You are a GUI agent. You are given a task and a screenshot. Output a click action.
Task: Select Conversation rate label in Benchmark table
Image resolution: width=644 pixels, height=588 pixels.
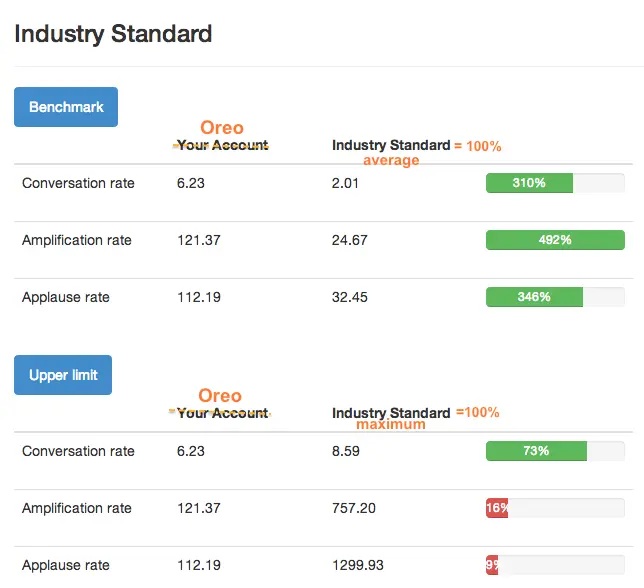pos(78,183)
